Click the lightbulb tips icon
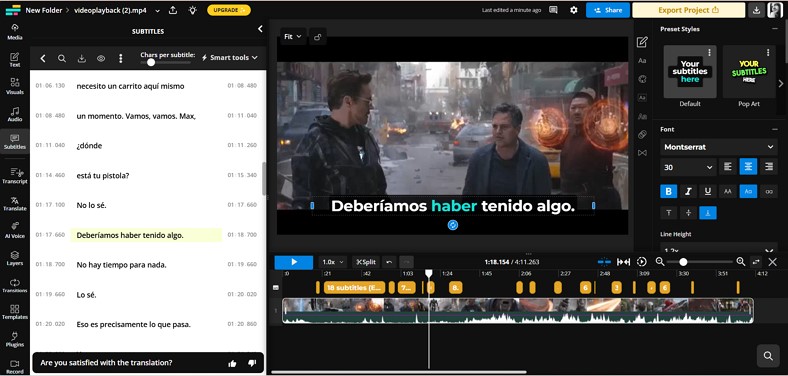Screen dimensions: 788x376 coord(192,10)
